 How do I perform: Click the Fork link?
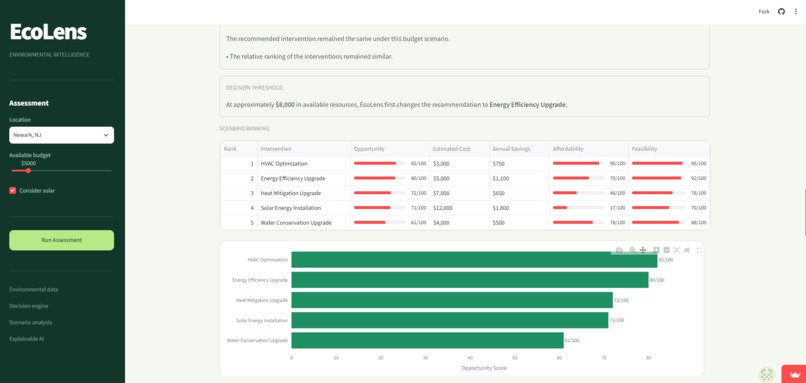click(x=764, y=11)
